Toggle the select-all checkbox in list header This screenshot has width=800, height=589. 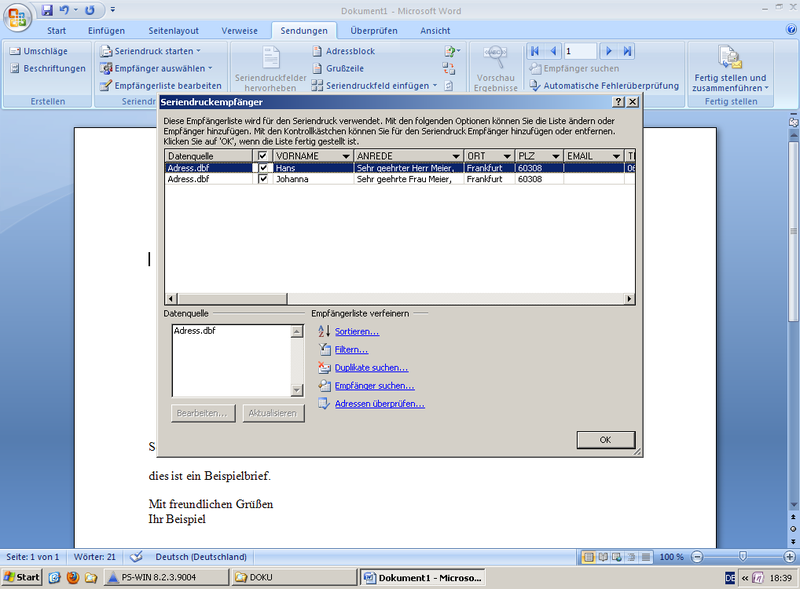[263, 156]
